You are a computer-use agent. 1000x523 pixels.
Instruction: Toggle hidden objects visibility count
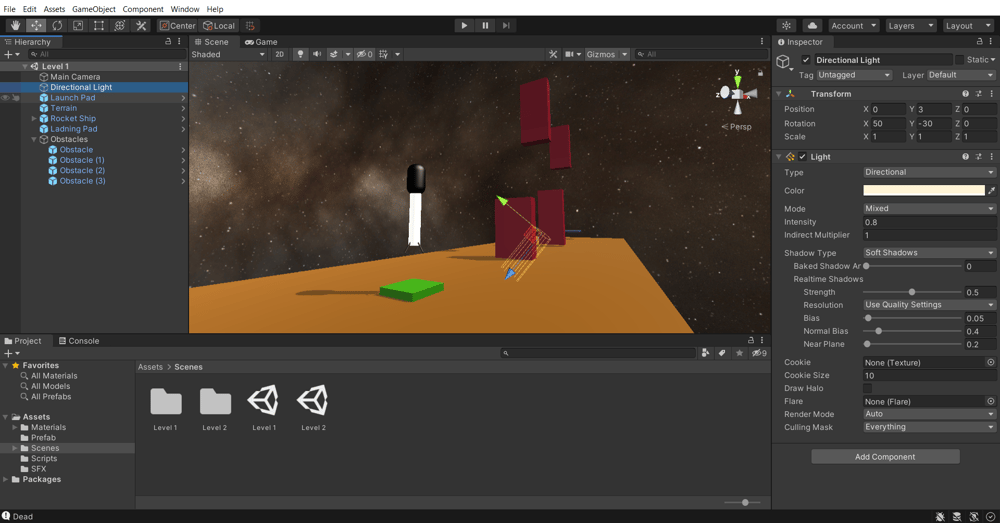point(365,54)
